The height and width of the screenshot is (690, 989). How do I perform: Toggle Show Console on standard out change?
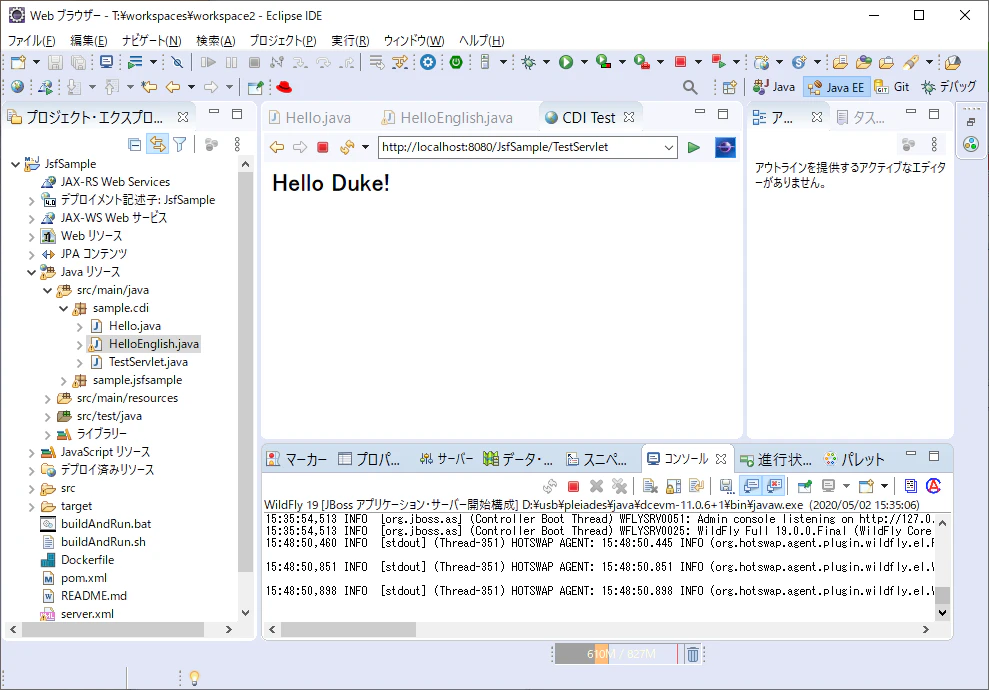(751, 486)
